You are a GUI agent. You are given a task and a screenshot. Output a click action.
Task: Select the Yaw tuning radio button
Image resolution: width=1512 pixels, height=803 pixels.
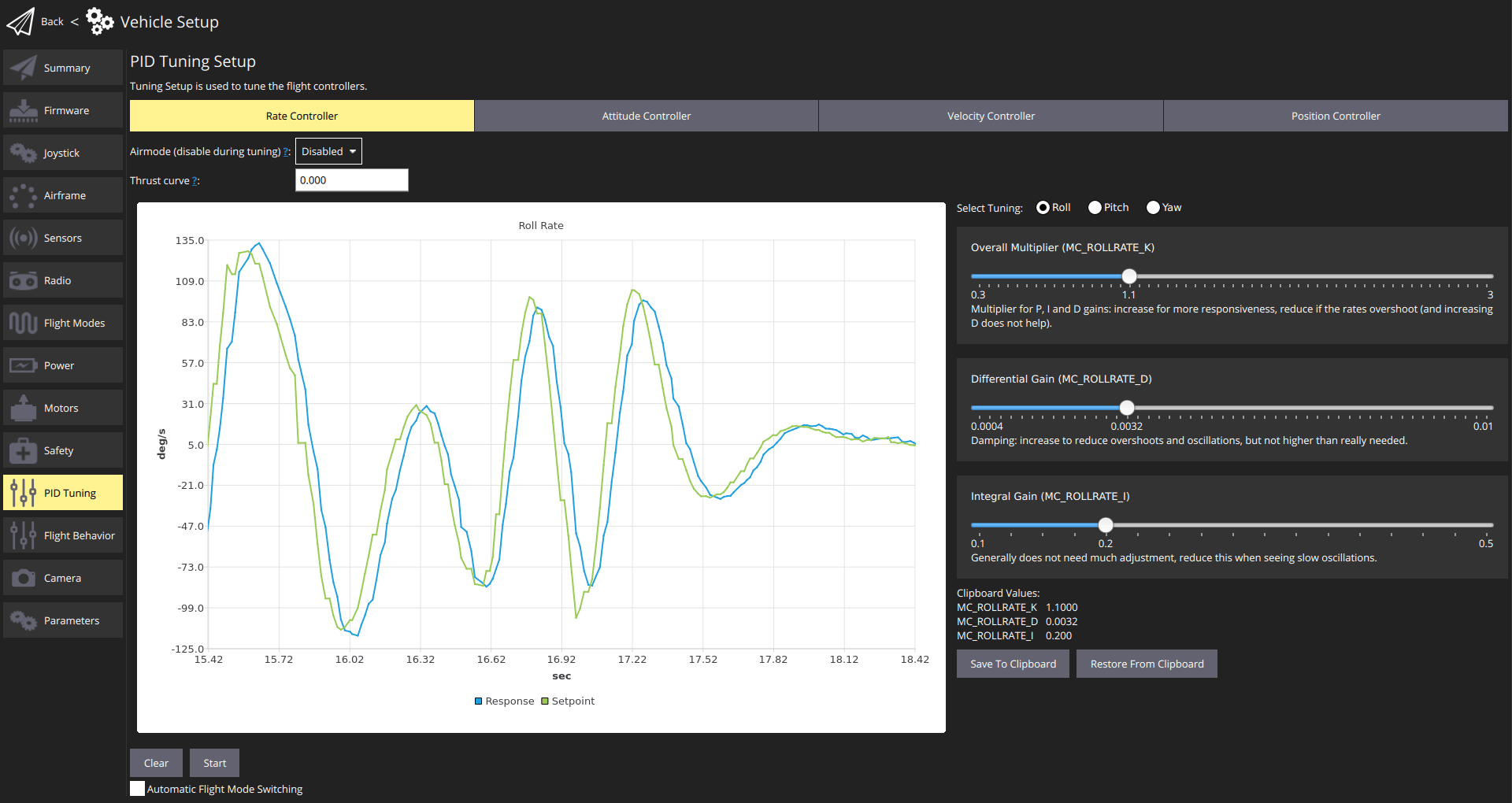1153,207
